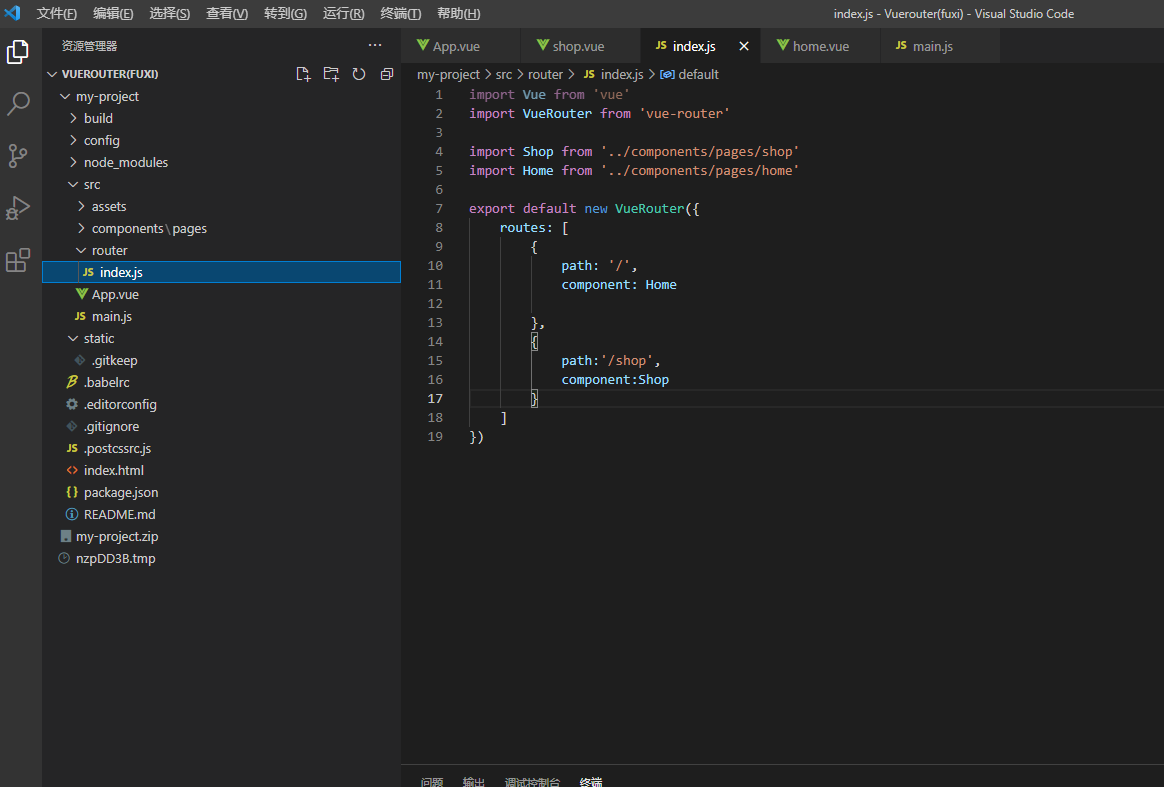Open the Explorer view in activity bar
The width and height of the screenshot is (1164, 787).
18,52
